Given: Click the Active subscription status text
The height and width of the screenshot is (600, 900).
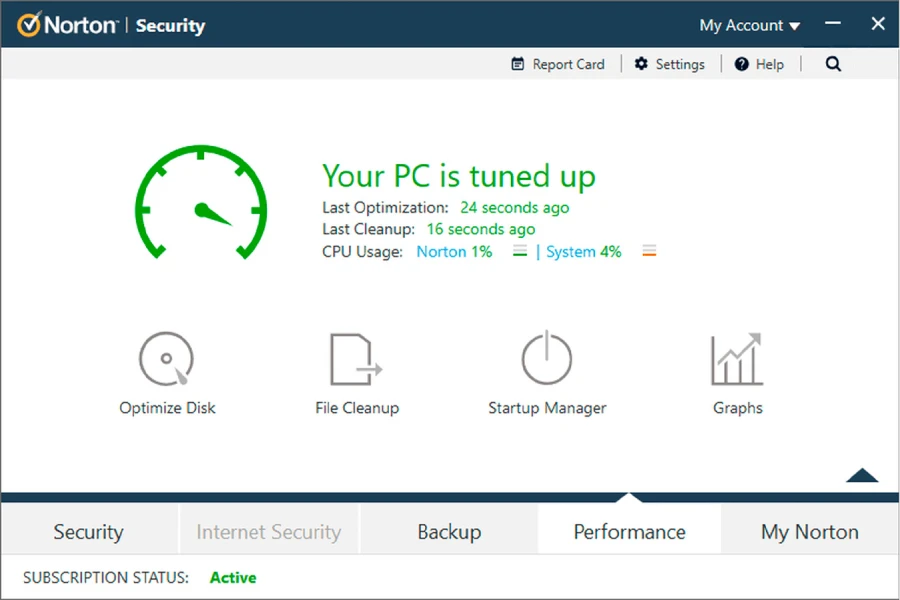Looking at the screenshot, I should [x=233, y=577].
